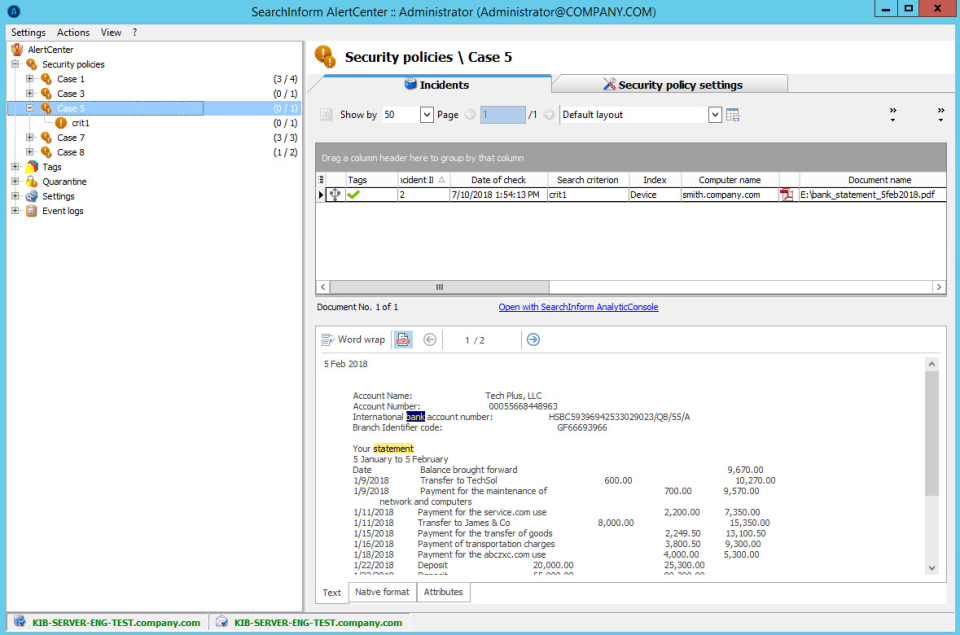Switch to the Native format tab

click(381, 592)
